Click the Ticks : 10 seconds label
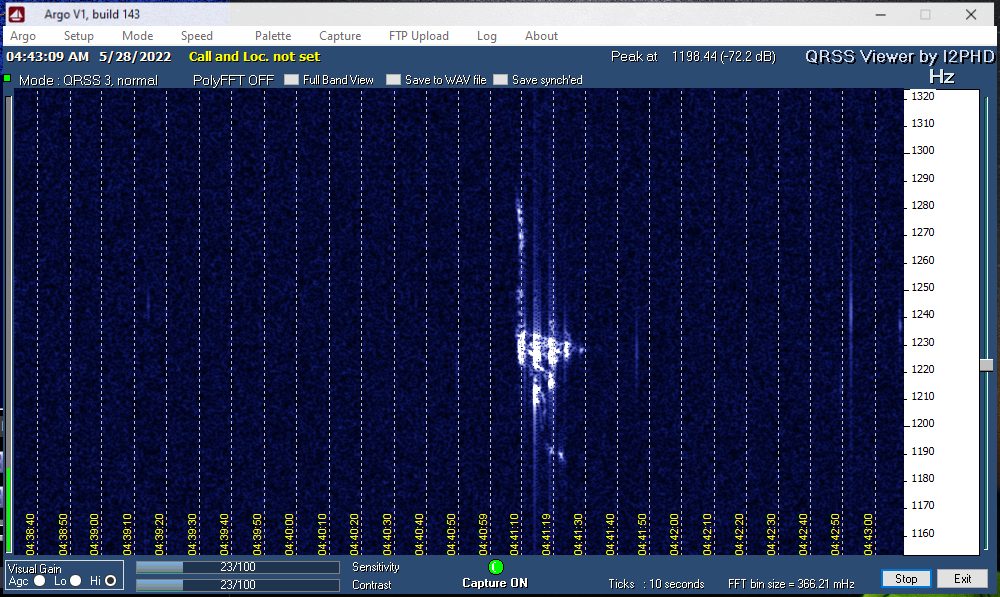The height and width of the screenshot is (597, 1000). tap(656, 584)
